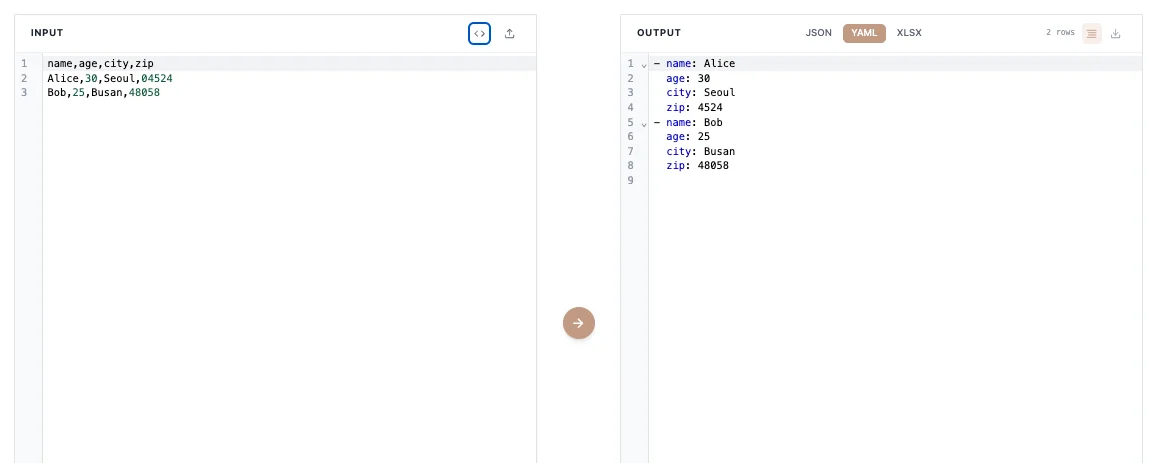The width and height of the screenshot is (1158, 463).
Task: Click output line 'zip: 4524'
Action: coord(694,108)
